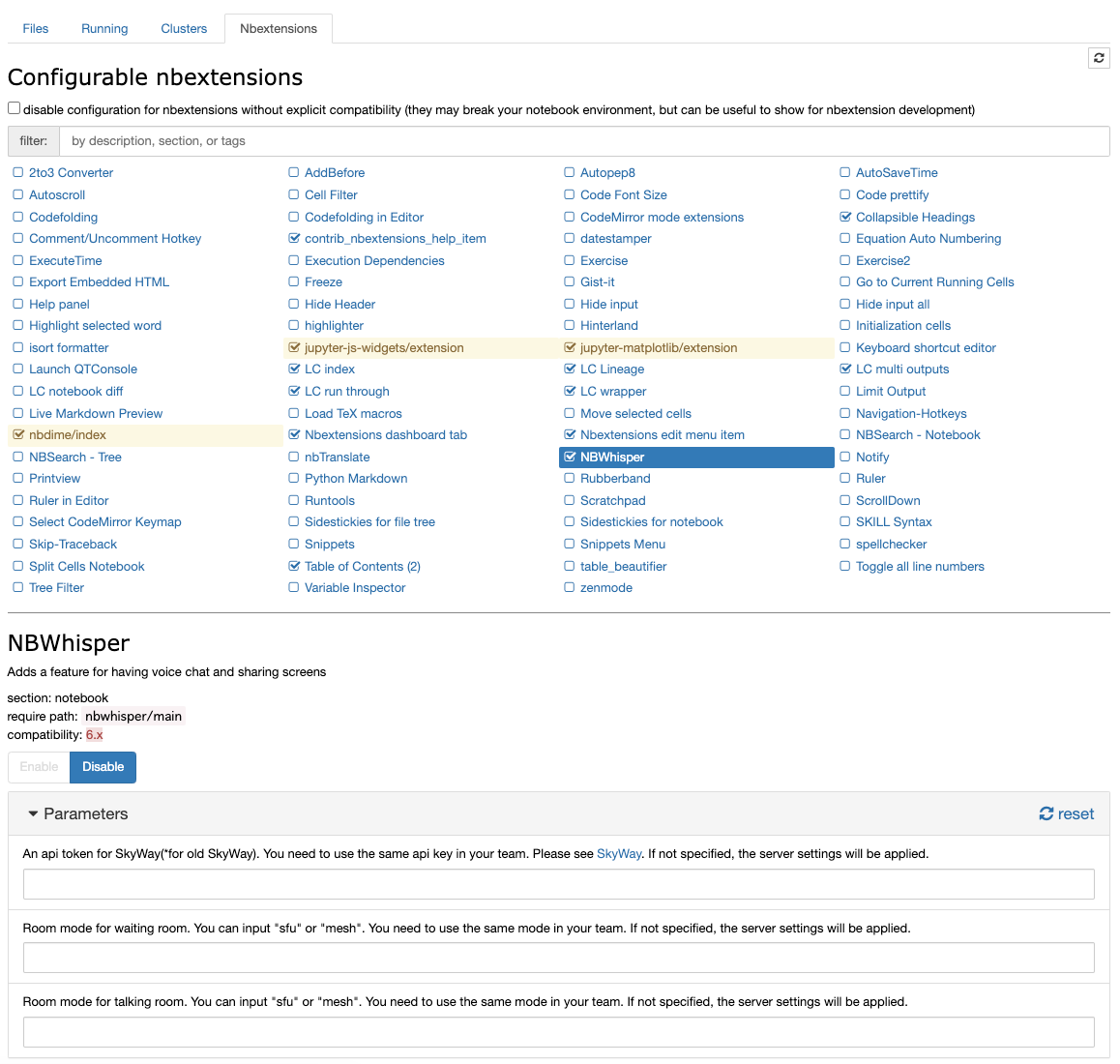
Task: Untick the LC run through checkbox
Action: point(294,391)
